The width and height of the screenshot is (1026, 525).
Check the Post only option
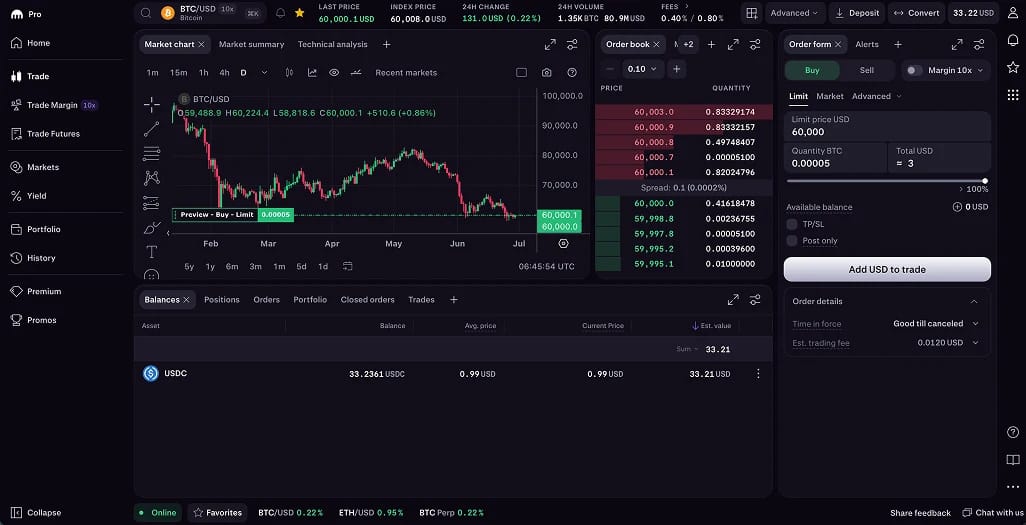(792, 241)
